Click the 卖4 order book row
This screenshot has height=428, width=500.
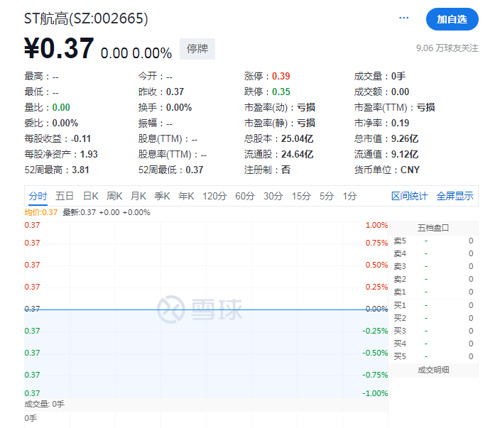(x=433, y=254)
